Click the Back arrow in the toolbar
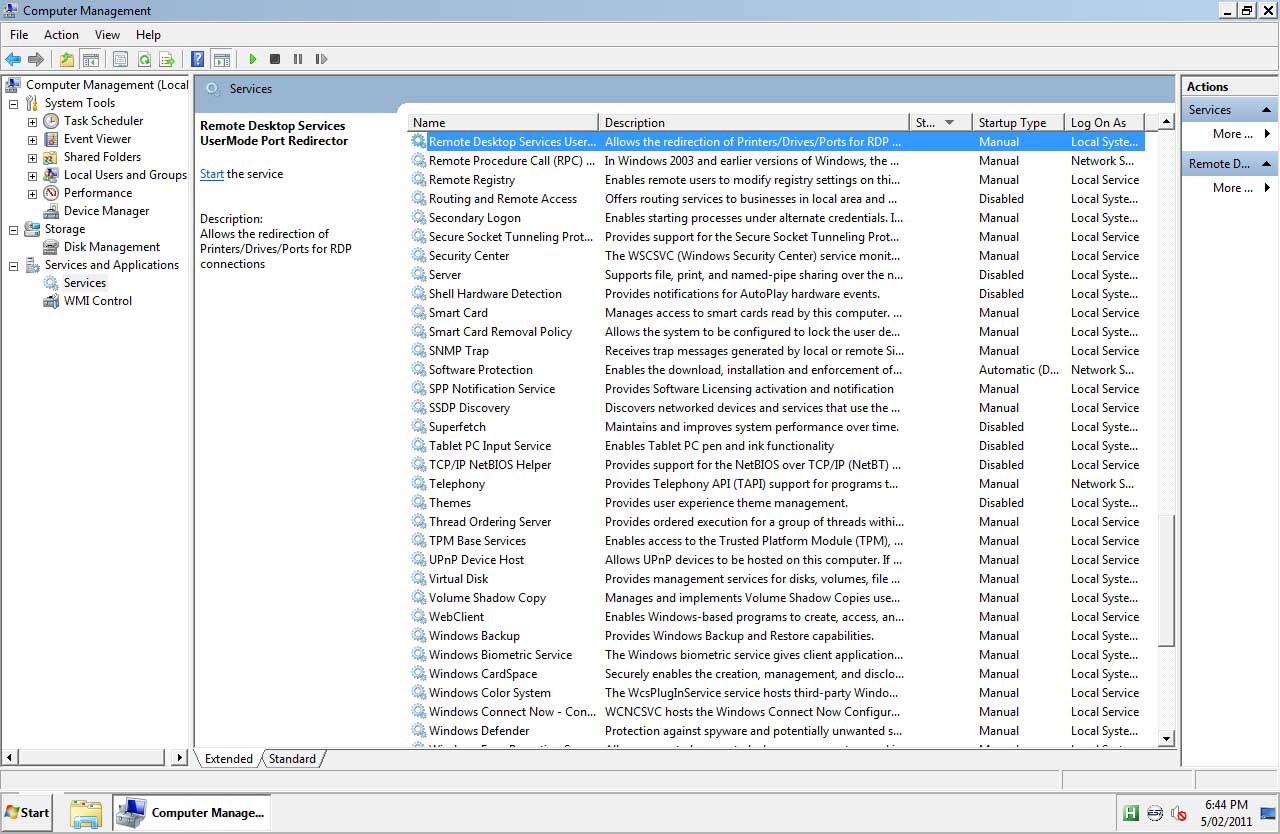This screenshot has width=1280, height=834. (13, 59)
